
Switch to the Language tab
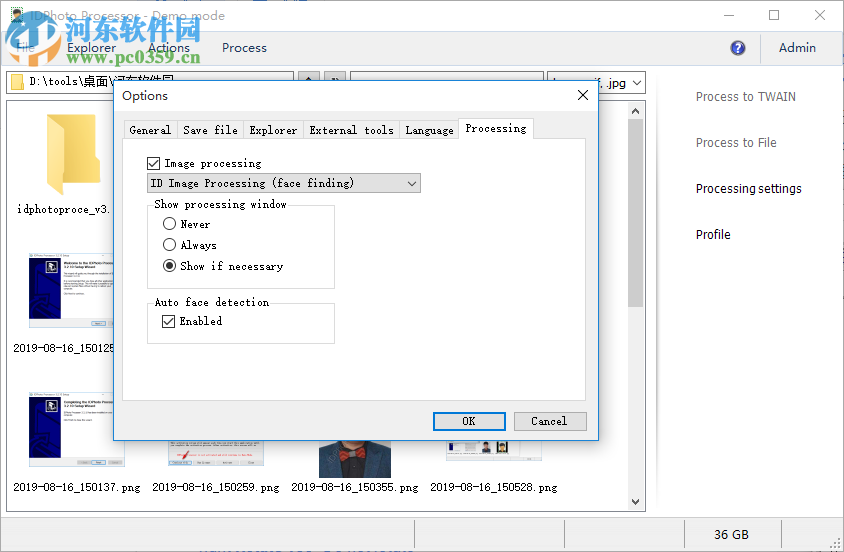(429, 130)
